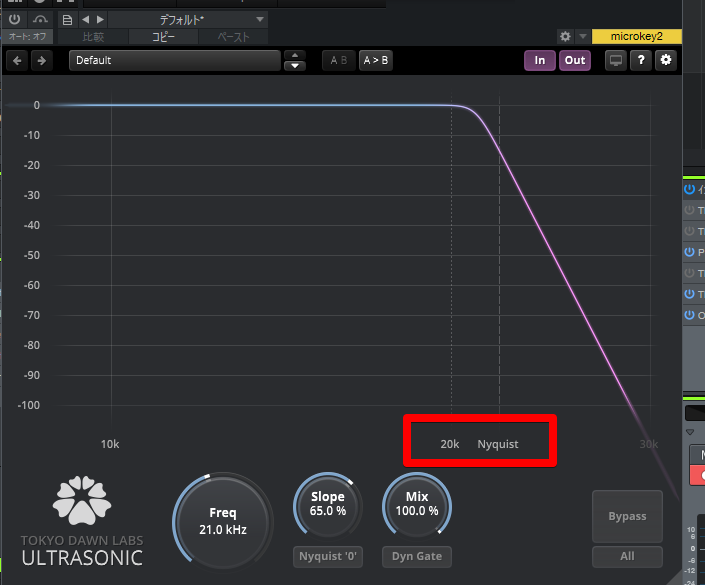Image resolution: width=705 pixels, height=585 pixels.
Task: Toggle the Out meter button
Action: pyautogui.click(x=575, y=60)
